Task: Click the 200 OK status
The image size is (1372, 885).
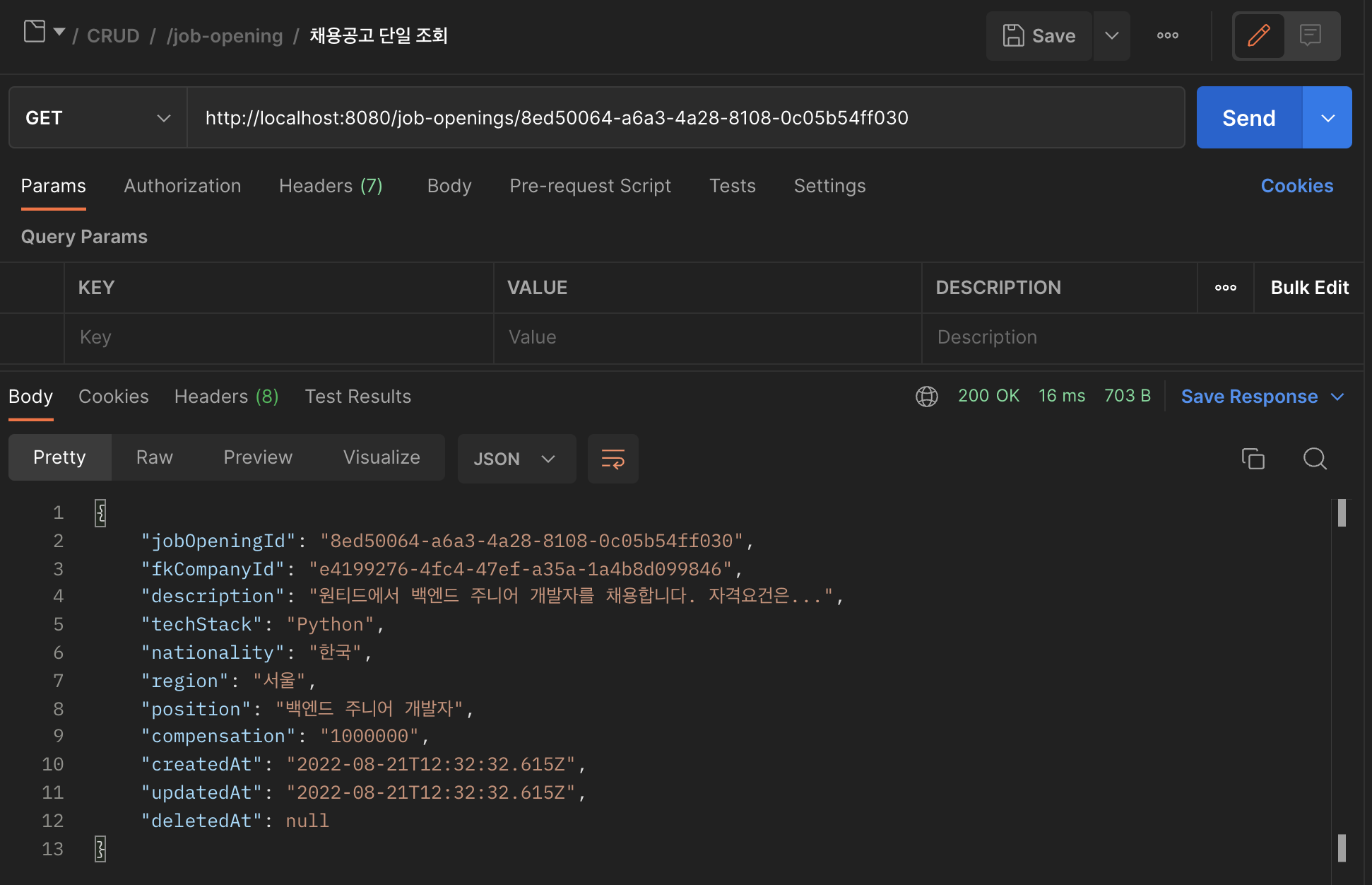Action: click(988, 396)
